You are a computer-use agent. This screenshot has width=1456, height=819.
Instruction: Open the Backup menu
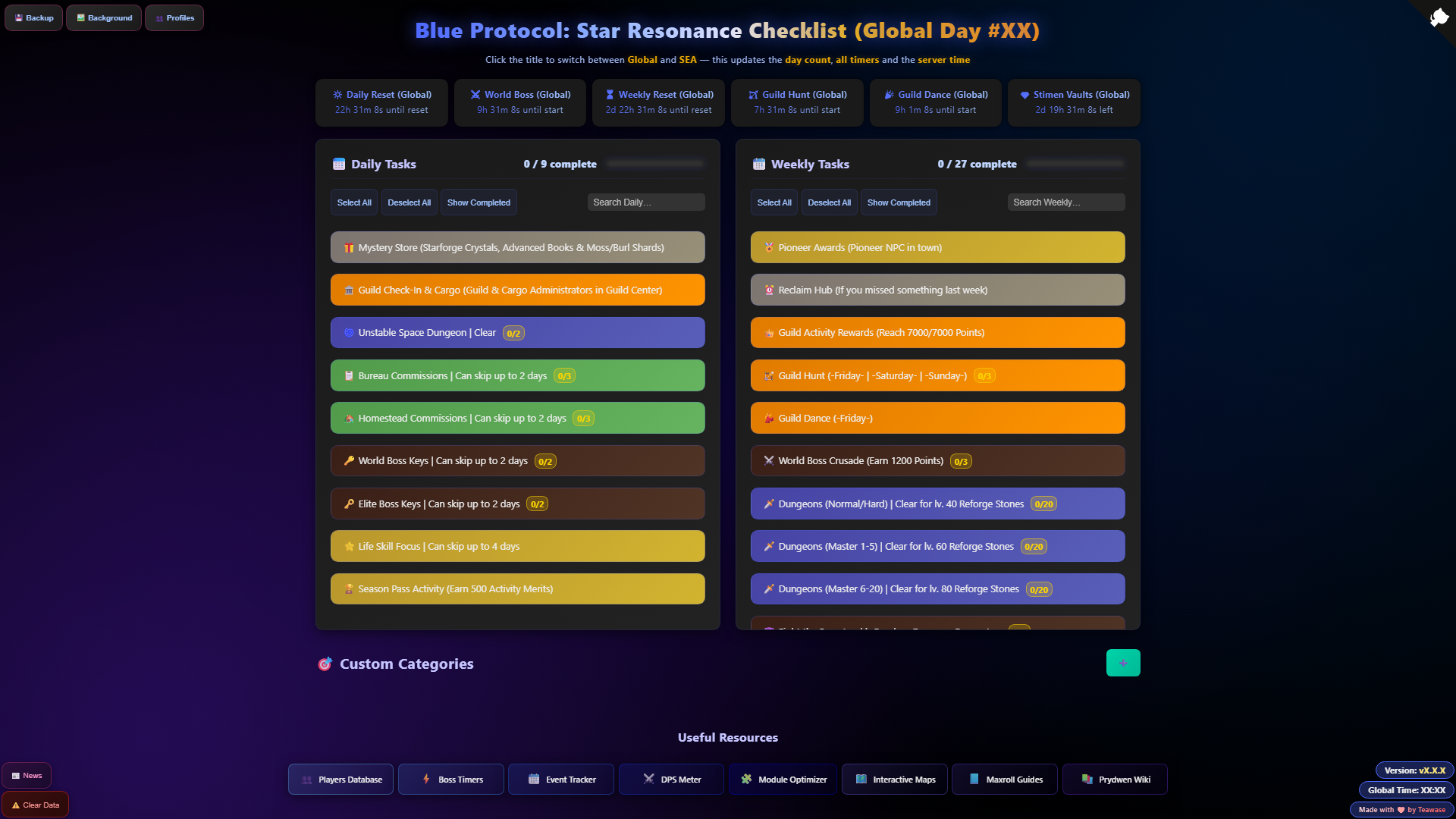[x=34, y=17]
